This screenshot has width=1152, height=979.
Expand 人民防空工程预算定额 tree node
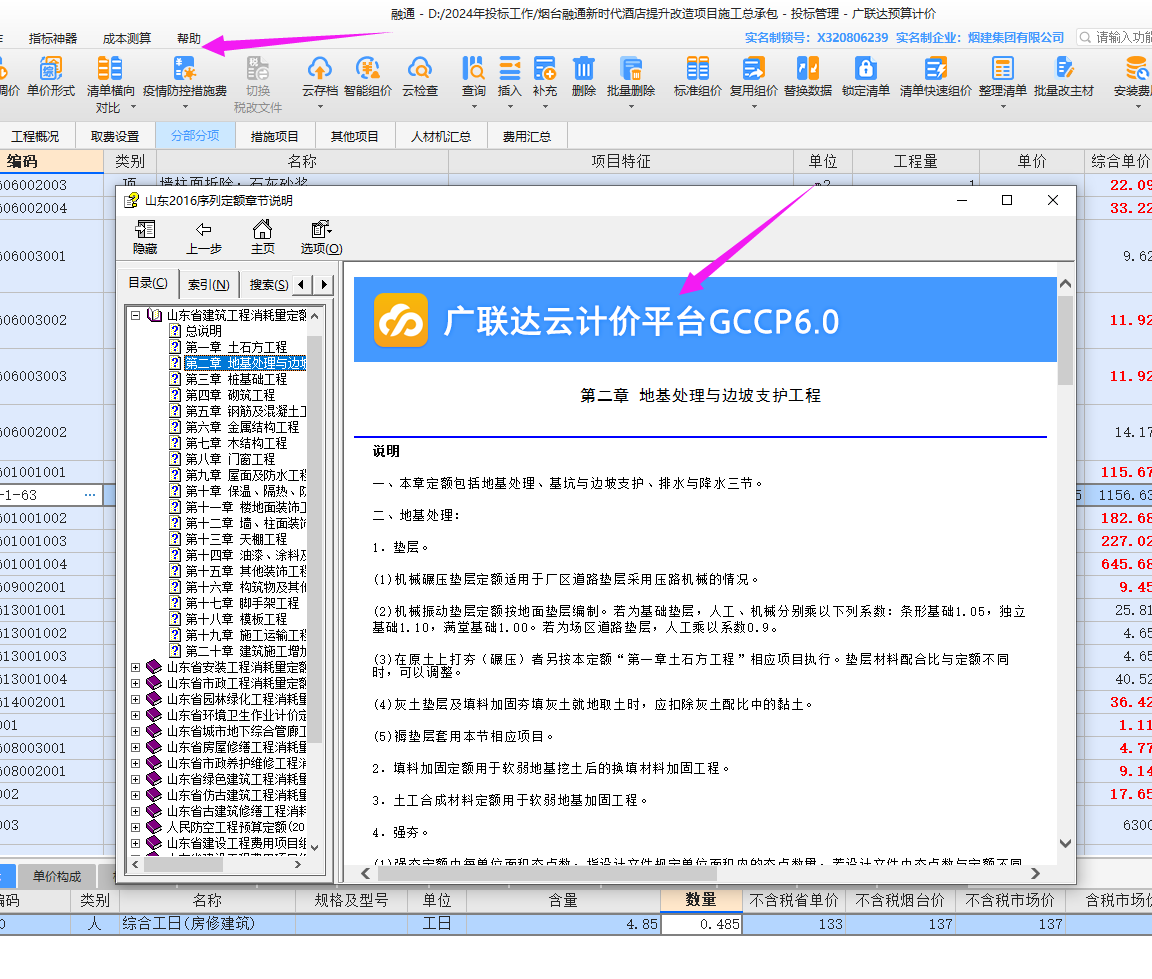click(x=136, y=827)
